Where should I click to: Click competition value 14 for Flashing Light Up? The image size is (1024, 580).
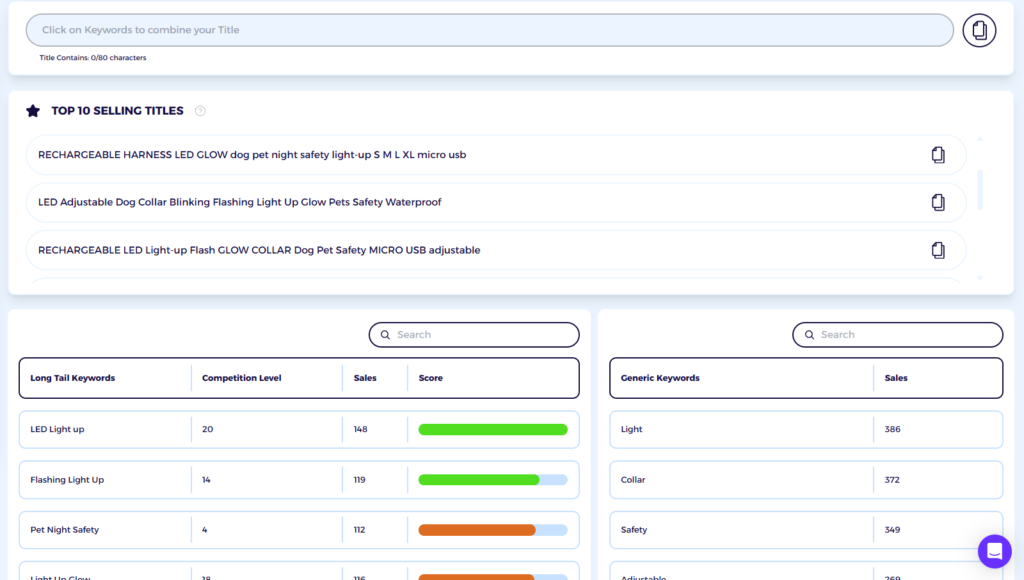206,480
